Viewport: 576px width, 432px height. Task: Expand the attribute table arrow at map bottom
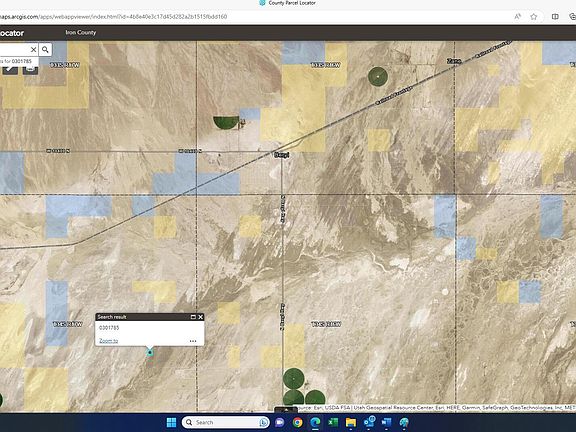click(286, 409)
